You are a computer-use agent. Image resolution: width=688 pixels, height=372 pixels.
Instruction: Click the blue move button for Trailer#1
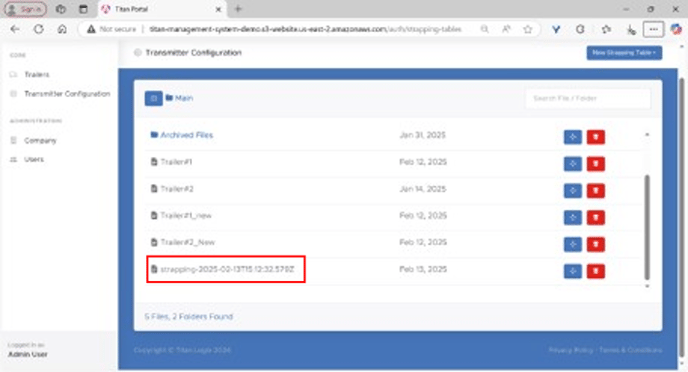coord(573,164)
